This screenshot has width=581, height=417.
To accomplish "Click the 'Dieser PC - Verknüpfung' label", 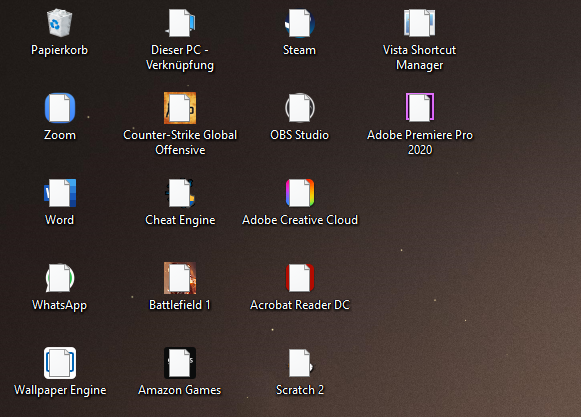I will 180,57.
